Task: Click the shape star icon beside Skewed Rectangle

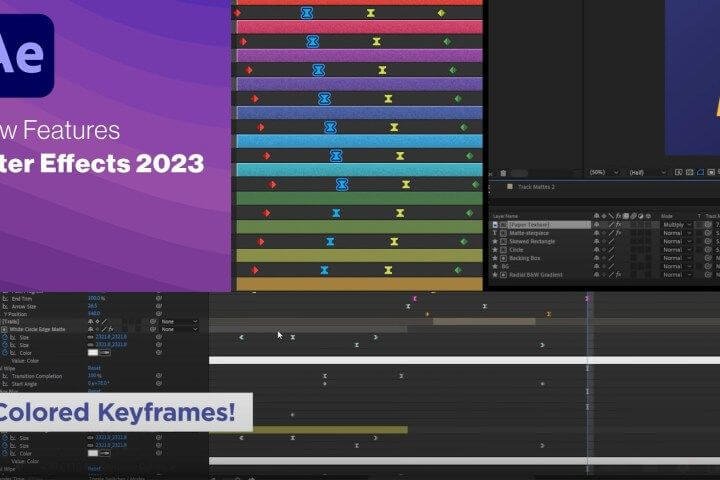Action: tap(495, 241)
